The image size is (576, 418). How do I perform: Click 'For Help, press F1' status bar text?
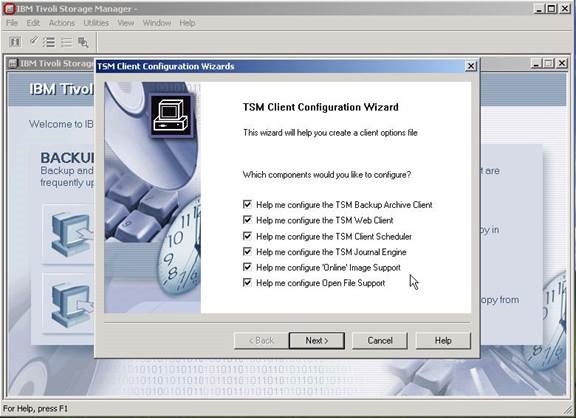coord(35,408)
